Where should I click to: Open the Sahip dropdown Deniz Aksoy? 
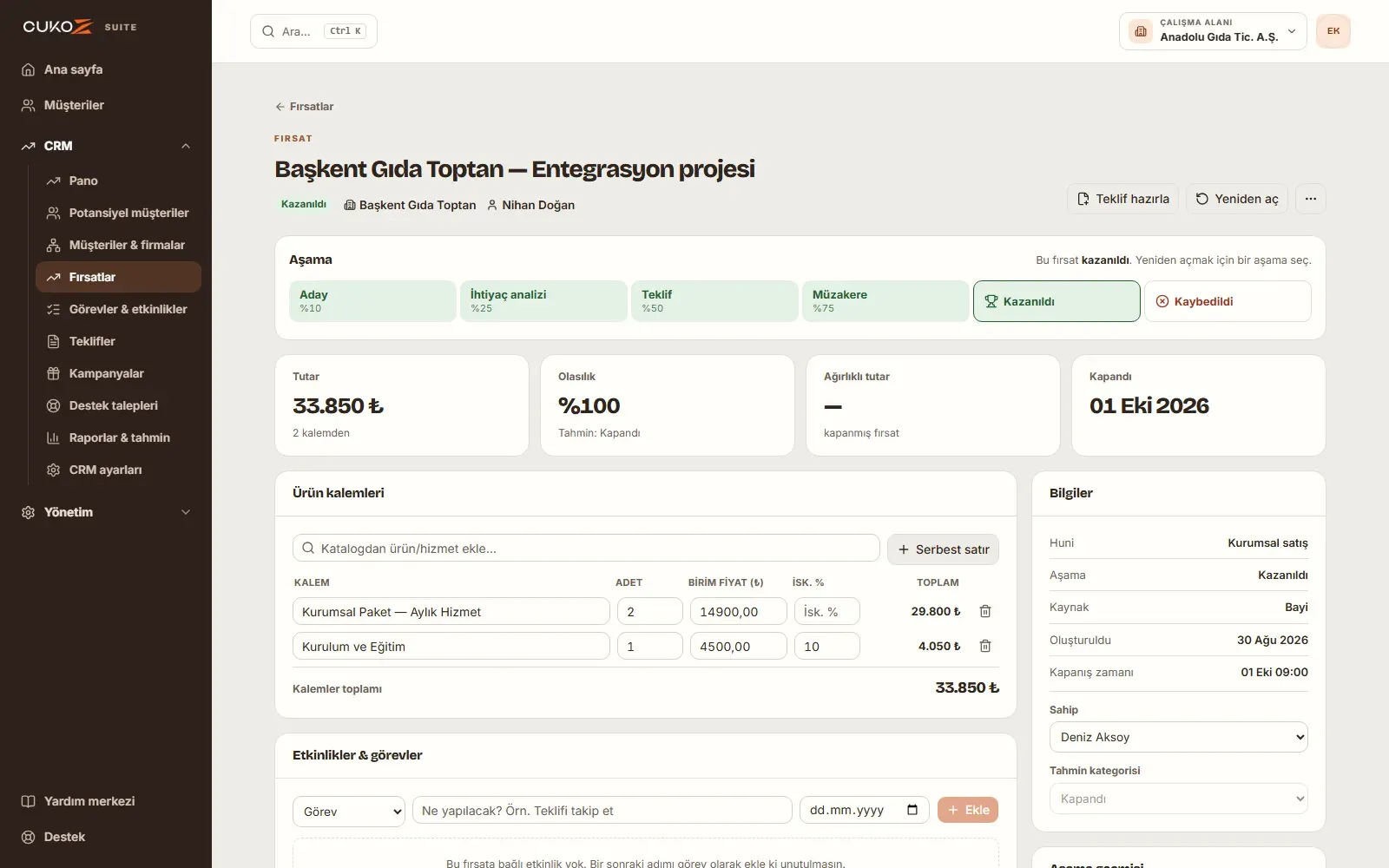click(x=1178, y=737)
